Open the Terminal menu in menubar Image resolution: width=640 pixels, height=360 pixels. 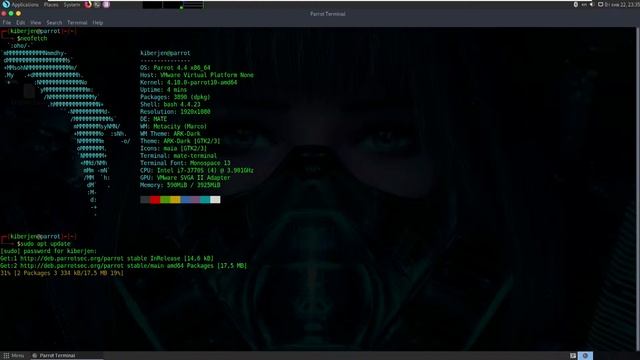pyautogui.click(x=77, y=23)
